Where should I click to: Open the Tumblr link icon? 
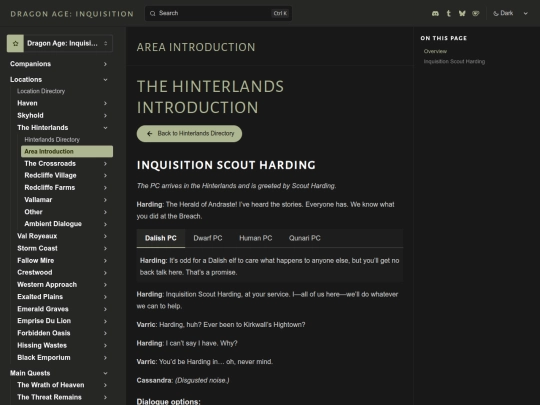point(448,13)
